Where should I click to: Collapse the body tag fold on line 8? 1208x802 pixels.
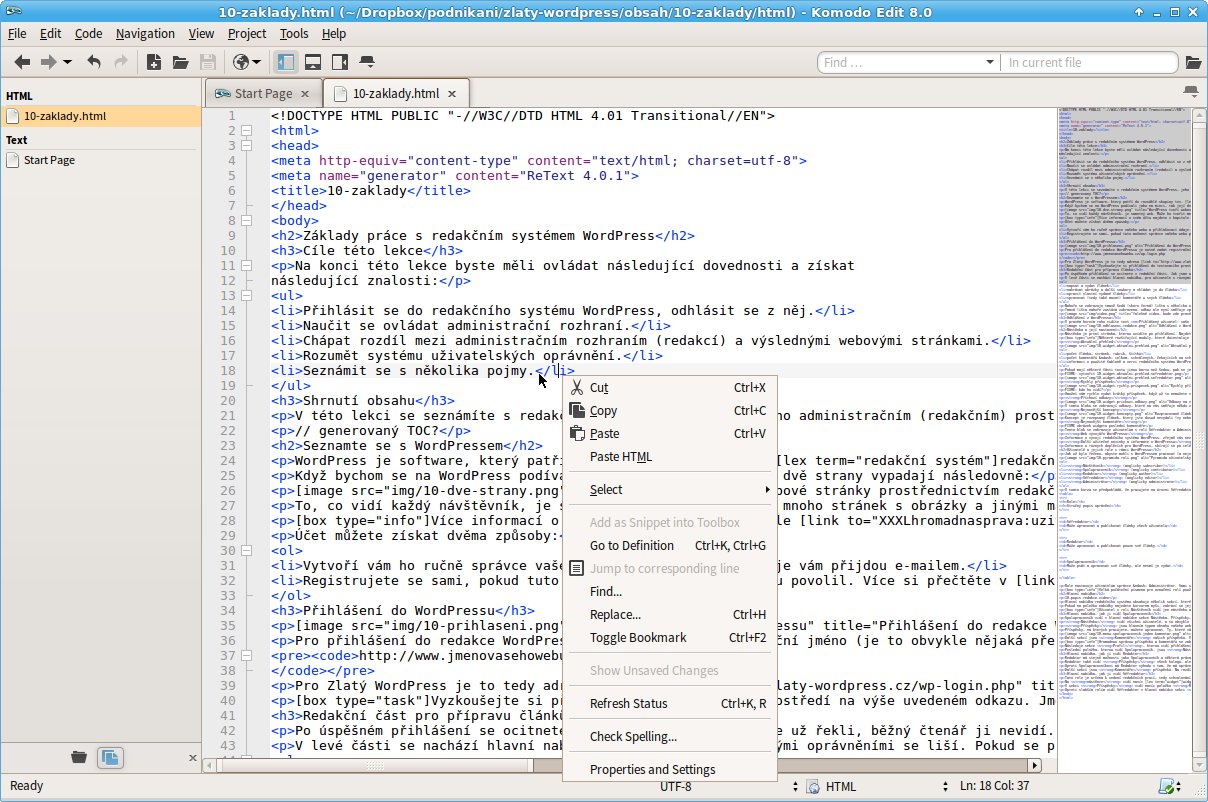[246, 220]
